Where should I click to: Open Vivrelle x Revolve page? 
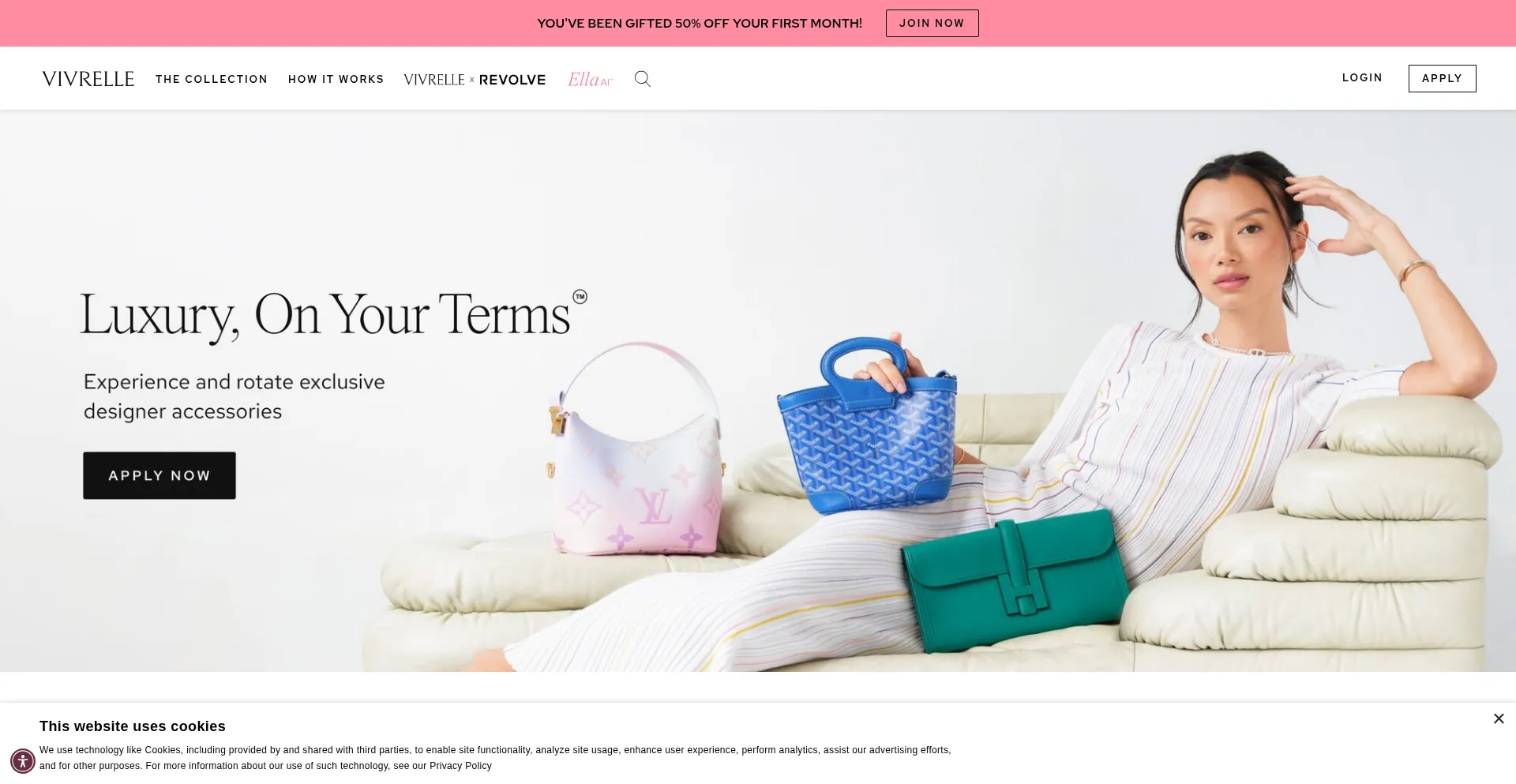pos(475,80)
